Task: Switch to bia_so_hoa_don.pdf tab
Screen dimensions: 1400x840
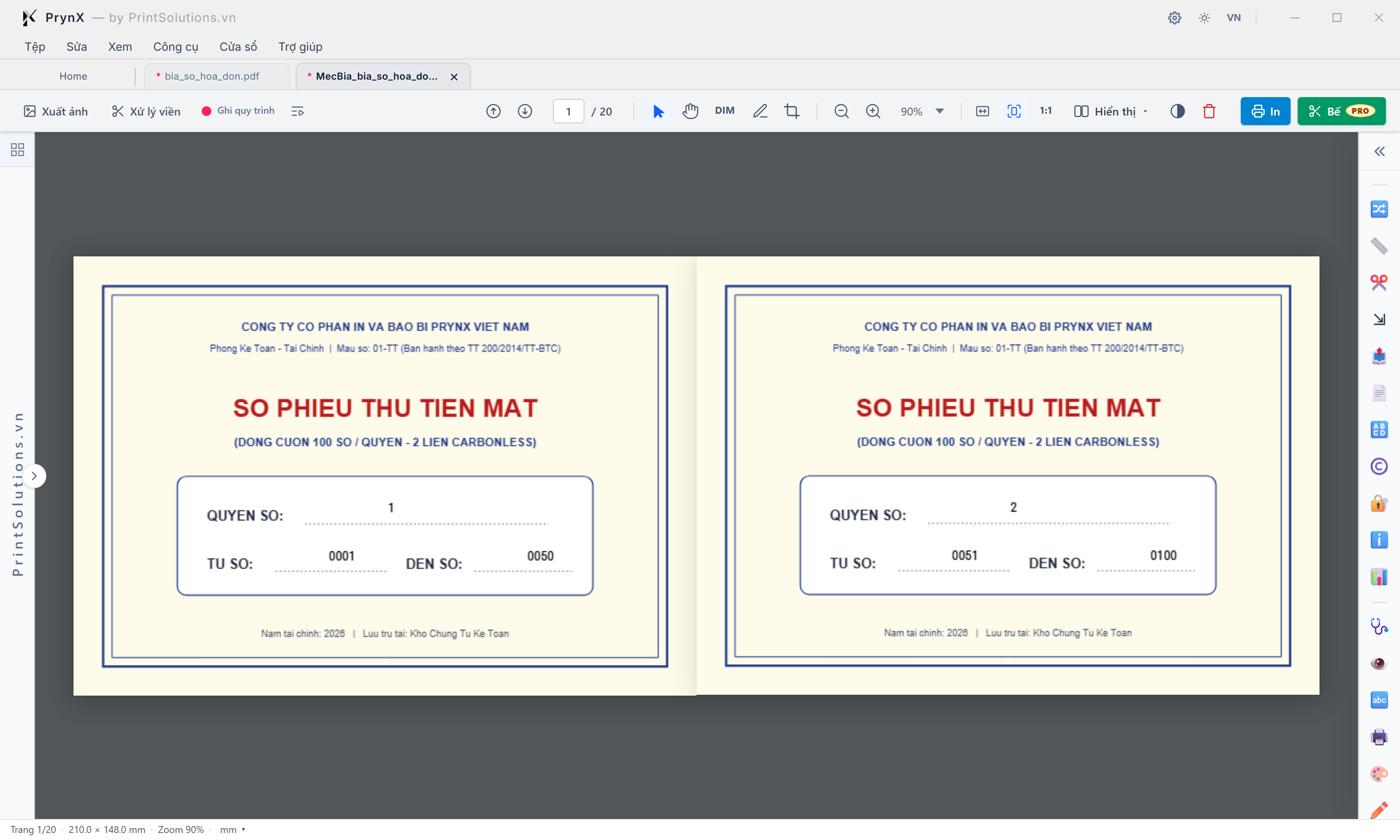Action: coord(217,77)
